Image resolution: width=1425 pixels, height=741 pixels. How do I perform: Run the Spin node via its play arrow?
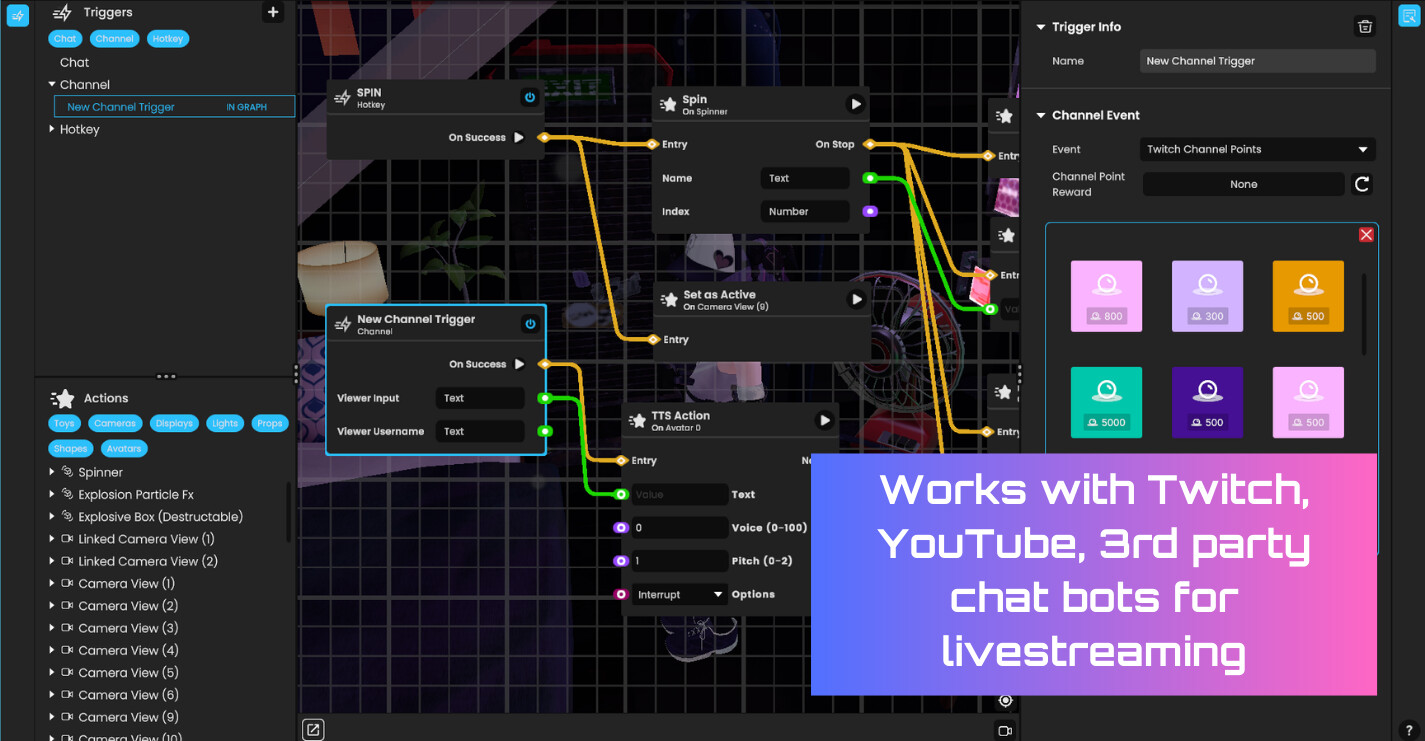(x=853, y=103)
